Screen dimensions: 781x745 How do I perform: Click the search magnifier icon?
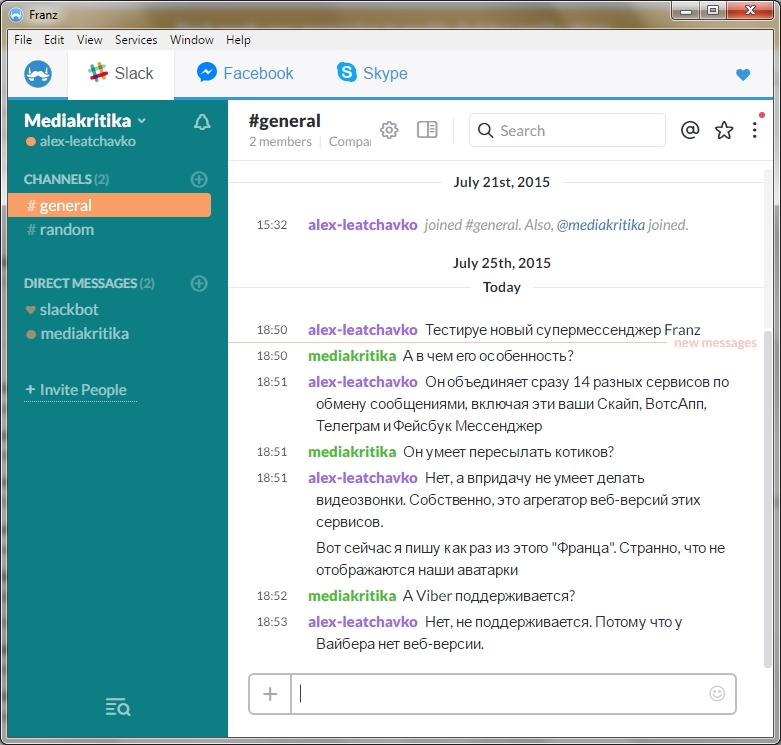pos(485,130)
